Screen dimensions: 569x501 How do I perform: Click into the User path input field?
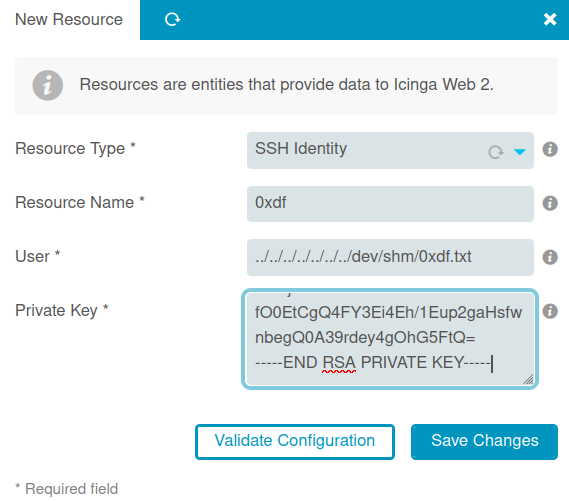click(x=390, y=258)
